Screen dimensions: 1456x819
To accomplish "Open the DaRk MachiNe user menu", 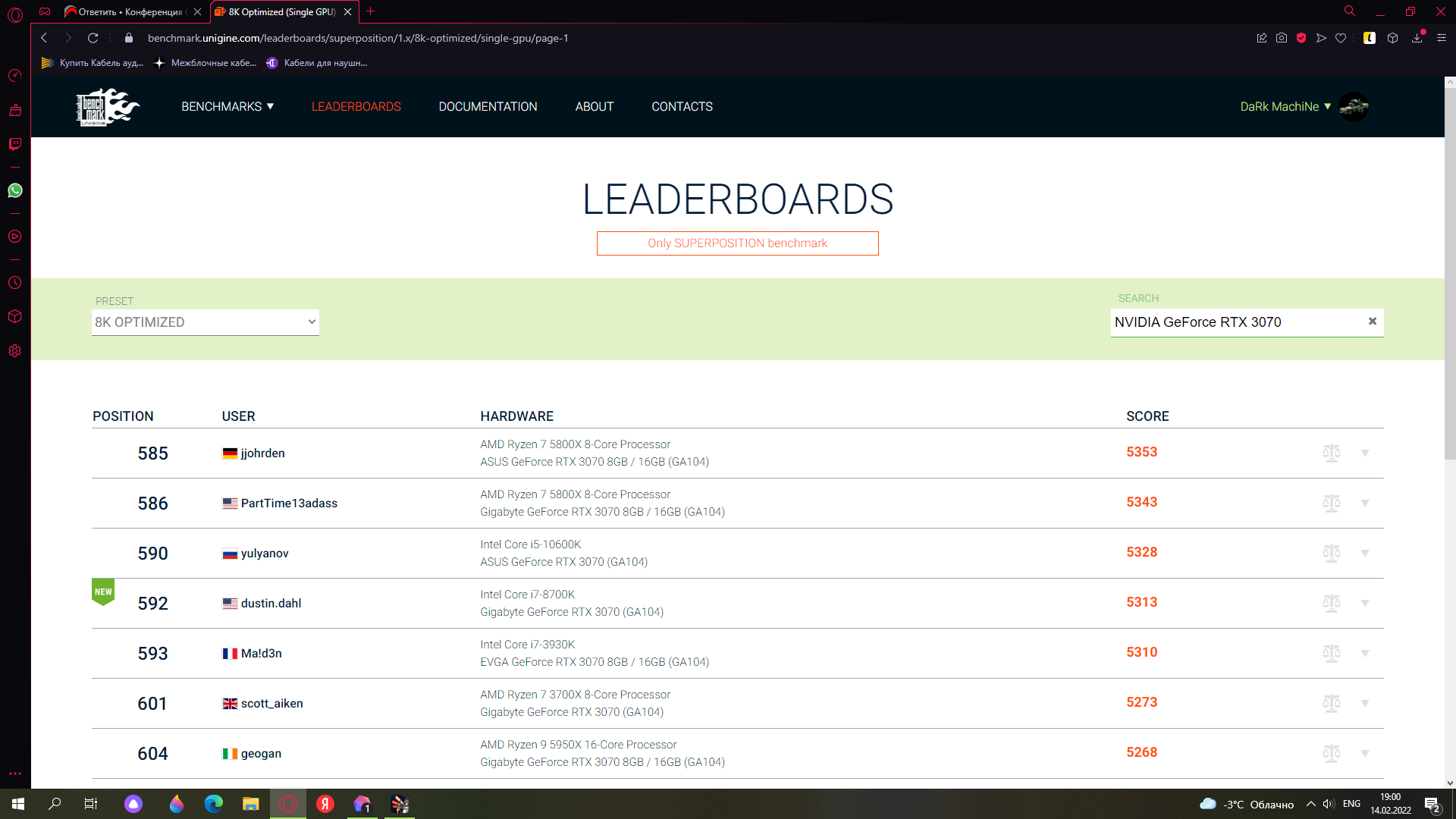I will click(1285, 107).
